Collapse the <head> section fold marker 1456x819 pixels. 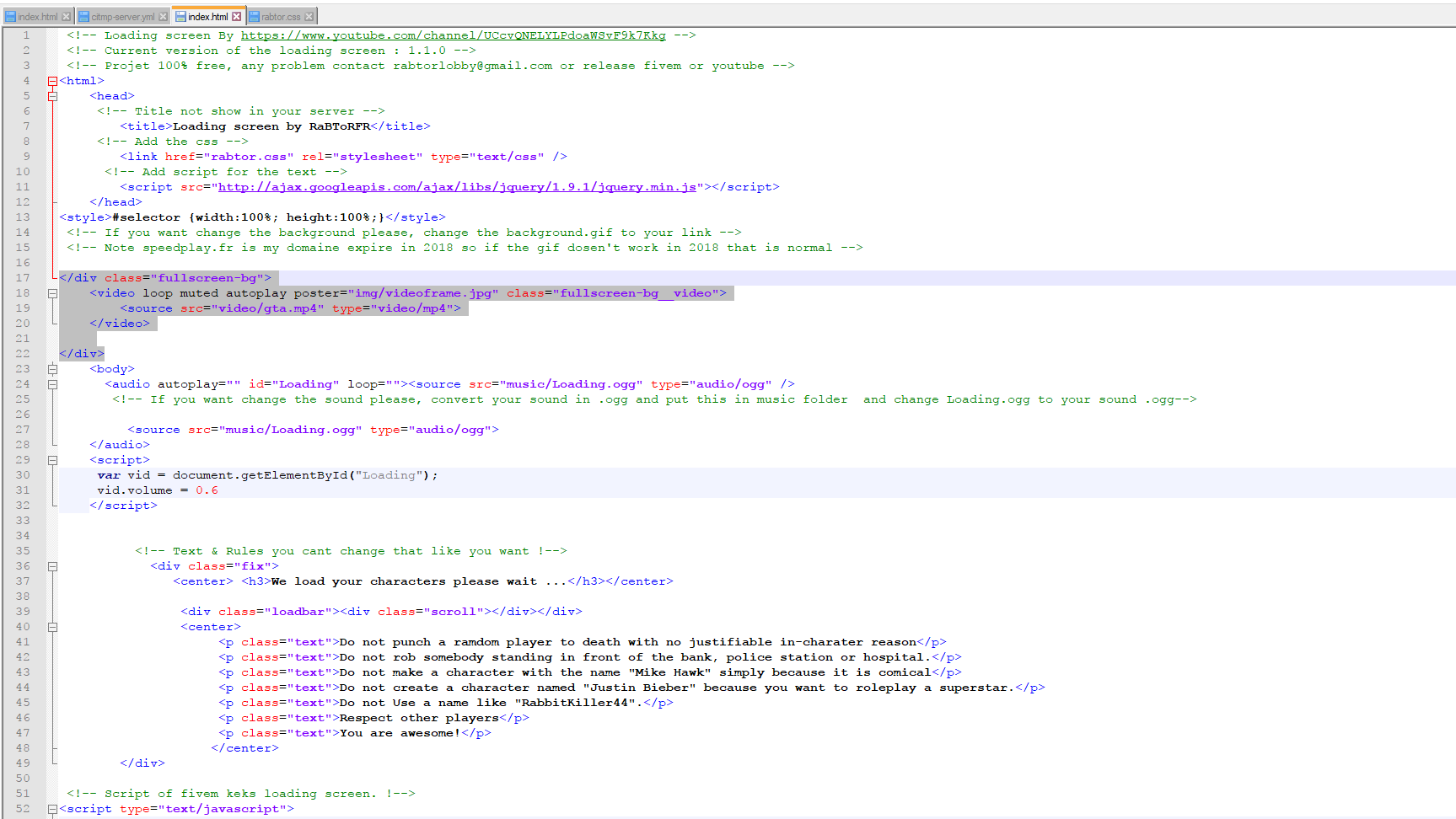[x=52, y=96]
